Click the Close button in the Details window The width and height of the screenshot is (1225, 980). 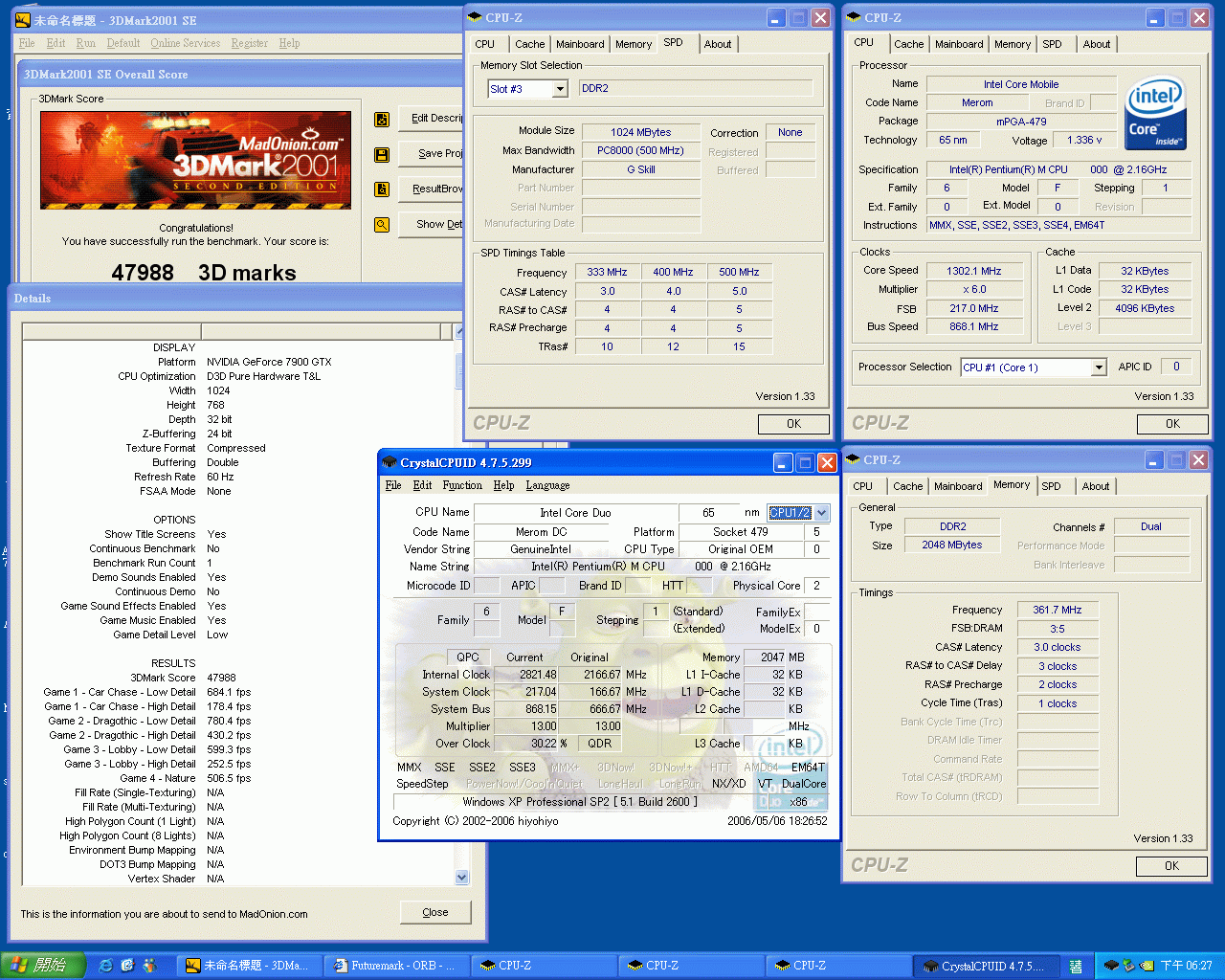point(435,912)
